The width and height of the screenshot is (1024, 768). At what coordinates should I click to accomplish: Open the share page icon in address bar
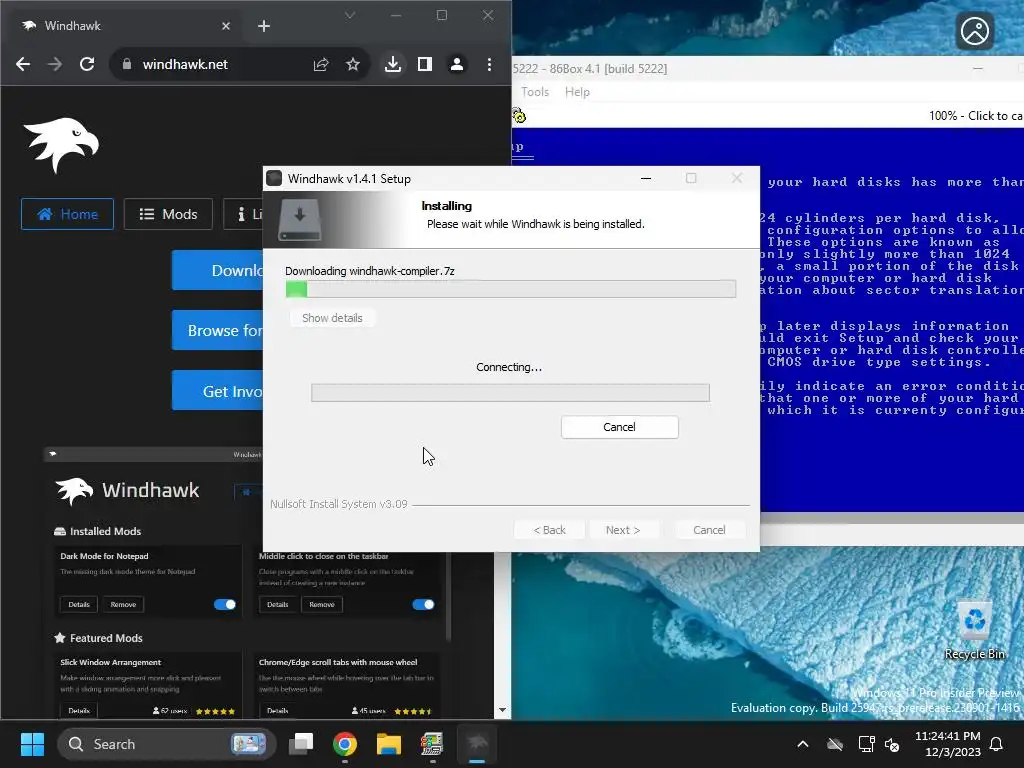click(x=321, y=64)
